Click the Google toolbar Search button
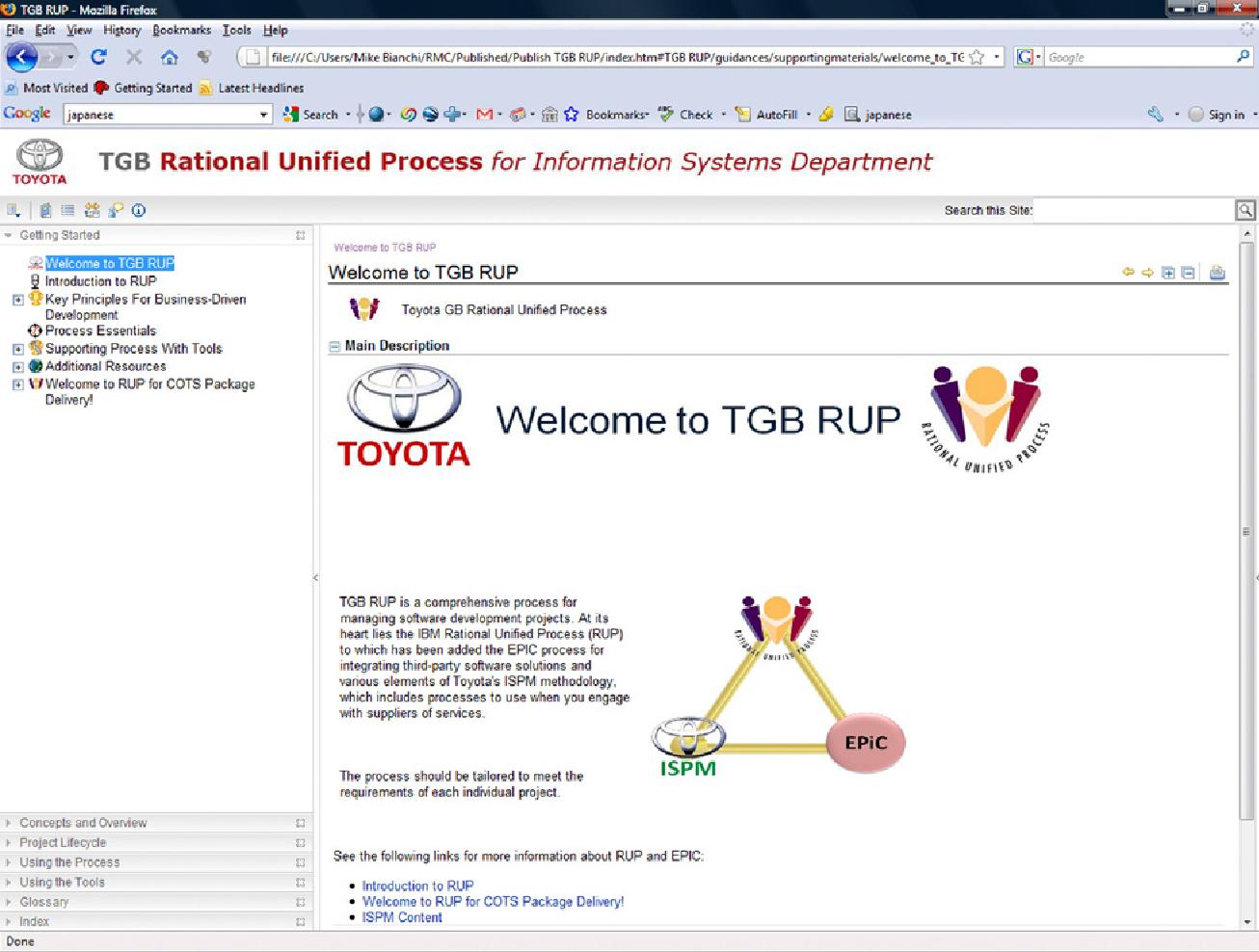The width and height of the screenshot is (1259, 952). tap(311, 114)
